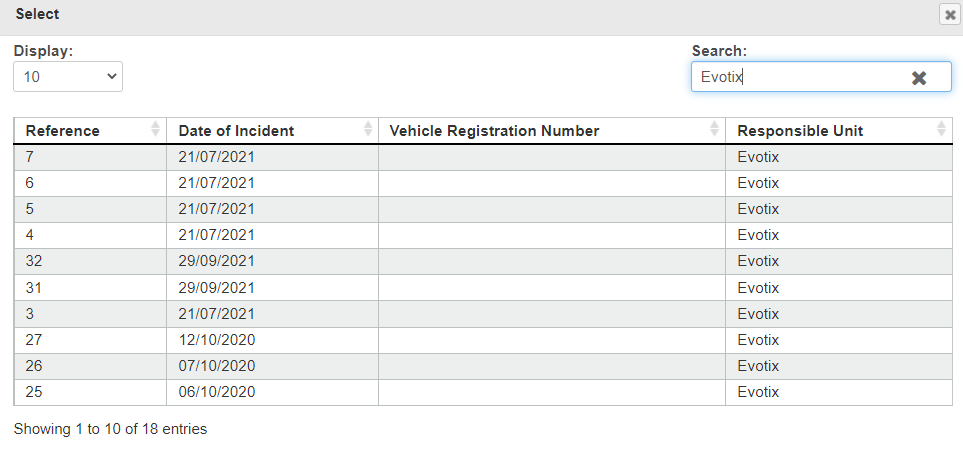Click inside the Search input field

(800, 77)
